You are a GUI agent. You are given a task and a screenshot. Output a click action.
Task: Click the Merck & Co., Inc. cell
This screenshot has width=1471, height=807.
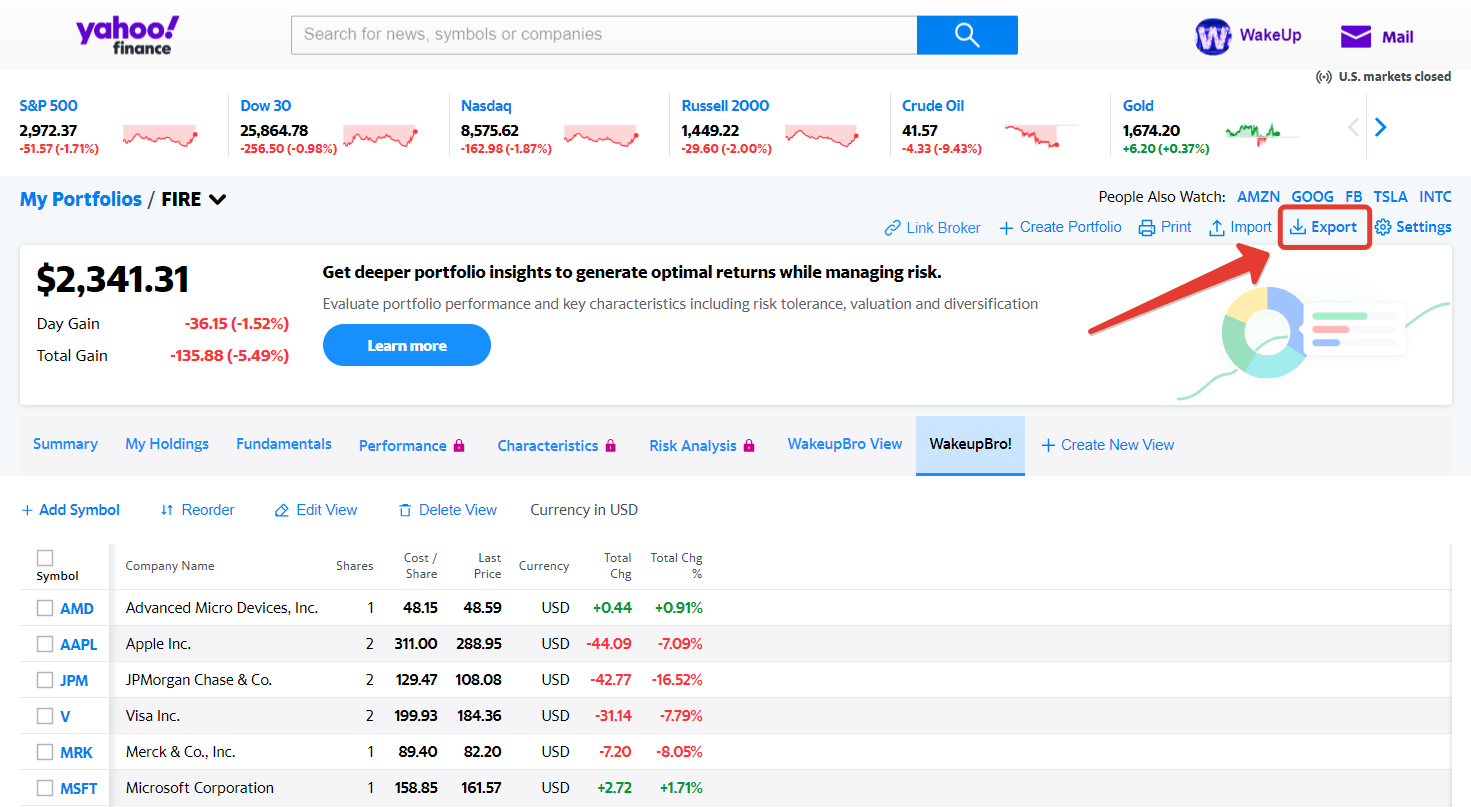180,752
